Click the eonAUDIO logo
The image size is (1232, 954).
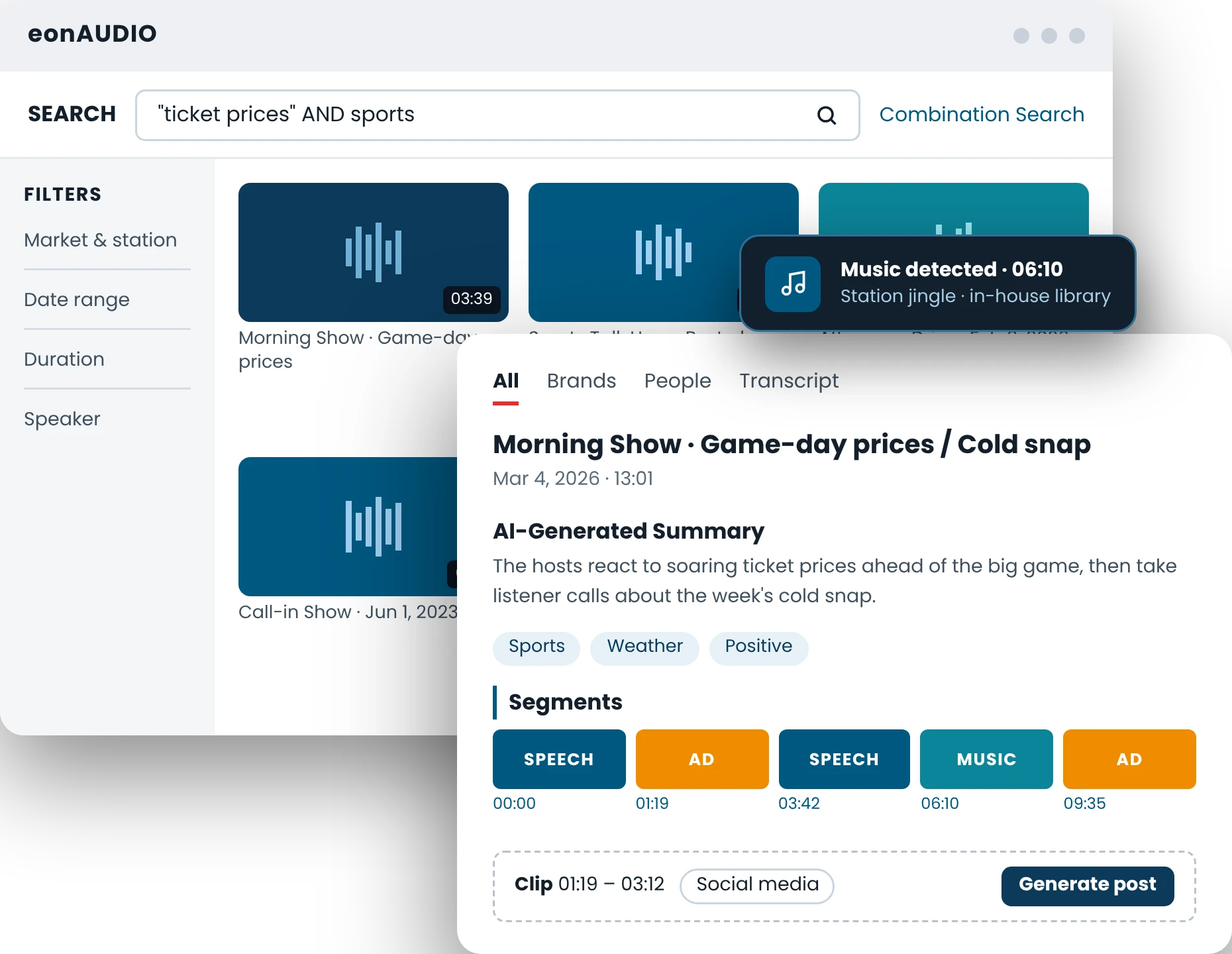92,34
